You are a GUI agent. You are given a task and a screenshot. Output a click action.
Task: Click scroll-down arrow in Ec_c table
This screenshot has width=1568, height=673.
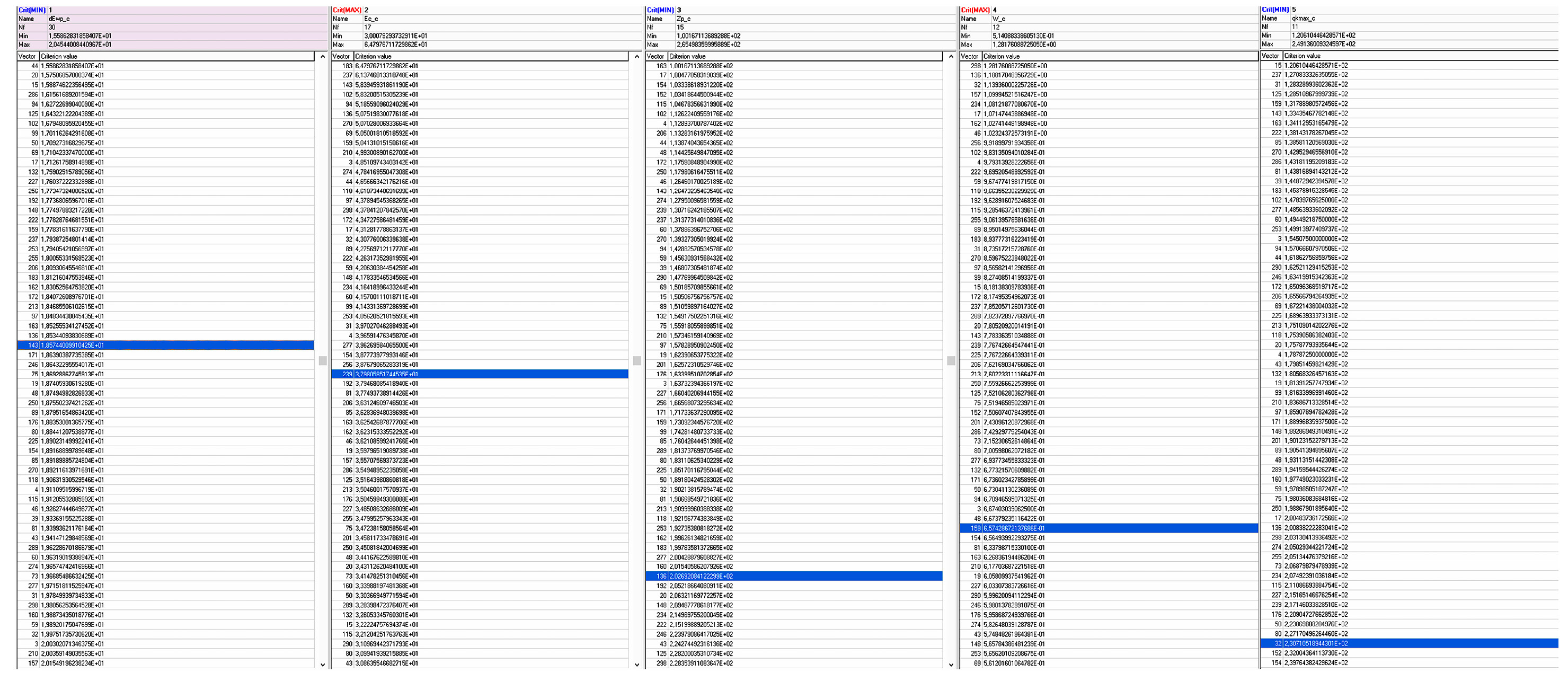[x=637, y=665]
